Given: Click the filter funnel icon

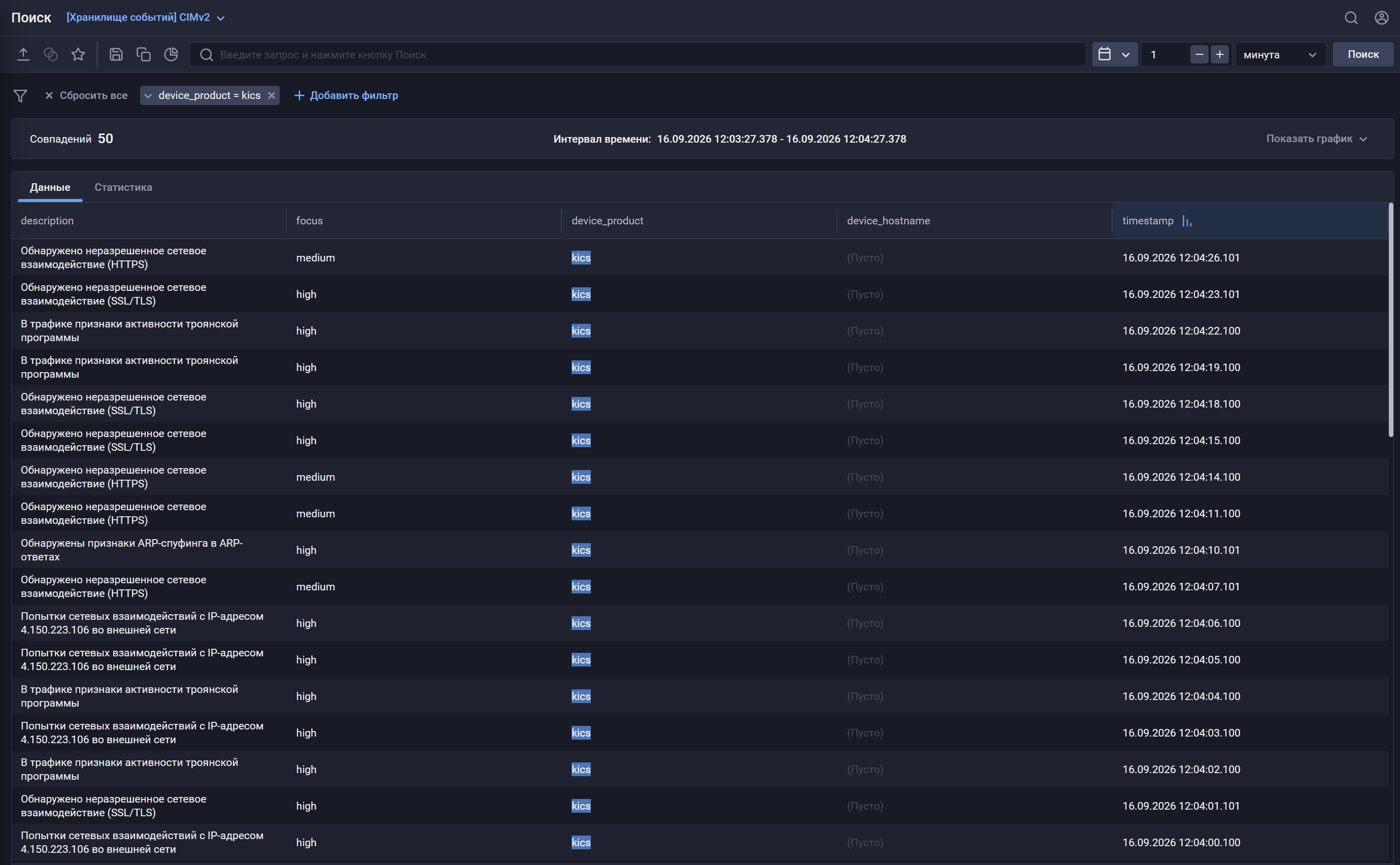Looking at the screenshot, I should pos(20,95).
